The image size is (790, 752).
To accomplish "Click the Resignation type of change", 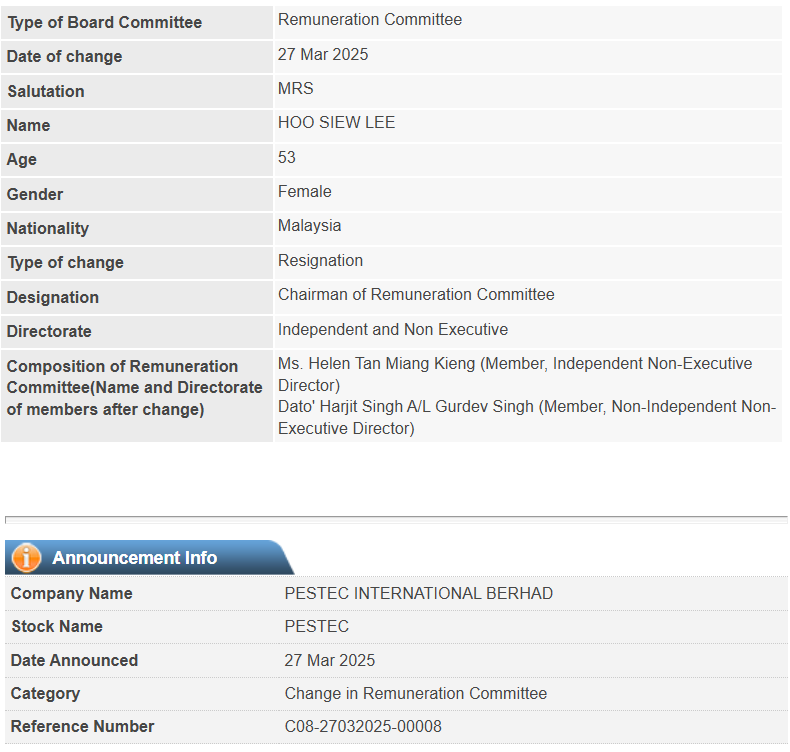I will click(x=320, y=260).
